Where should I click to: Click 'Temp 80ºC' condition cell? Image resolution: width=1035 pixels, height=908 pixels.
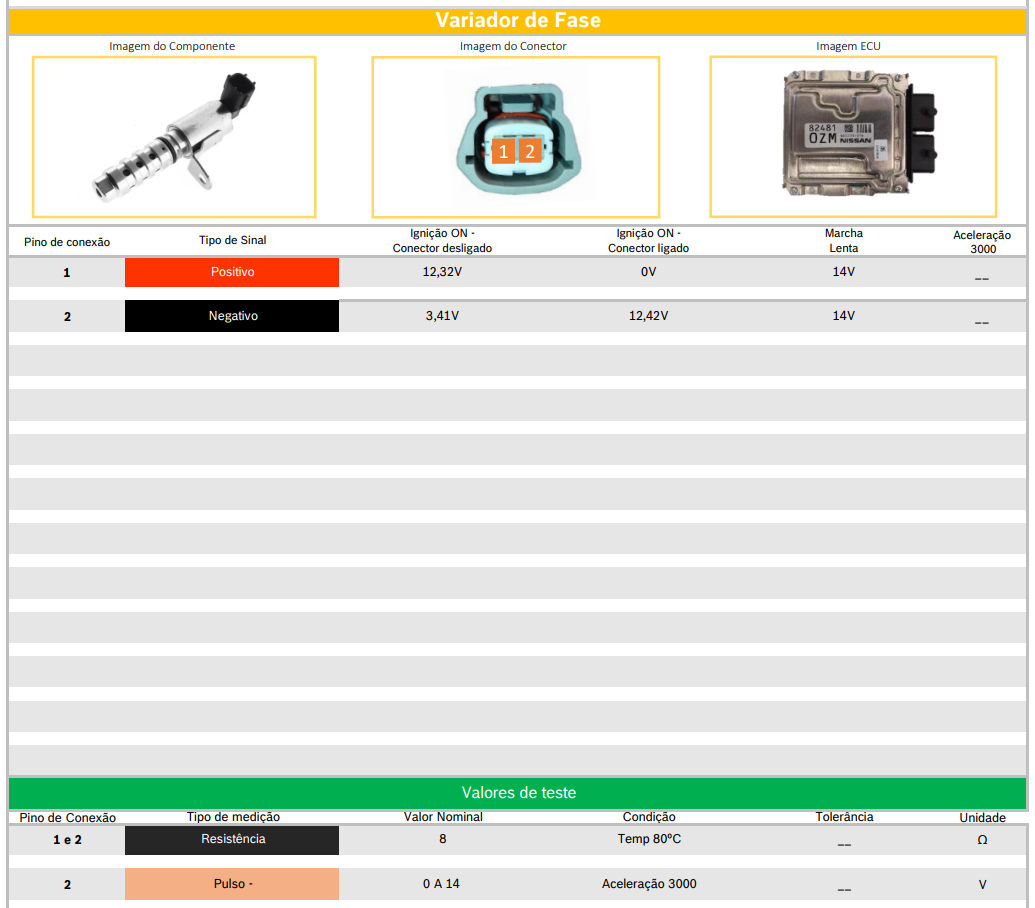point(649,839)
